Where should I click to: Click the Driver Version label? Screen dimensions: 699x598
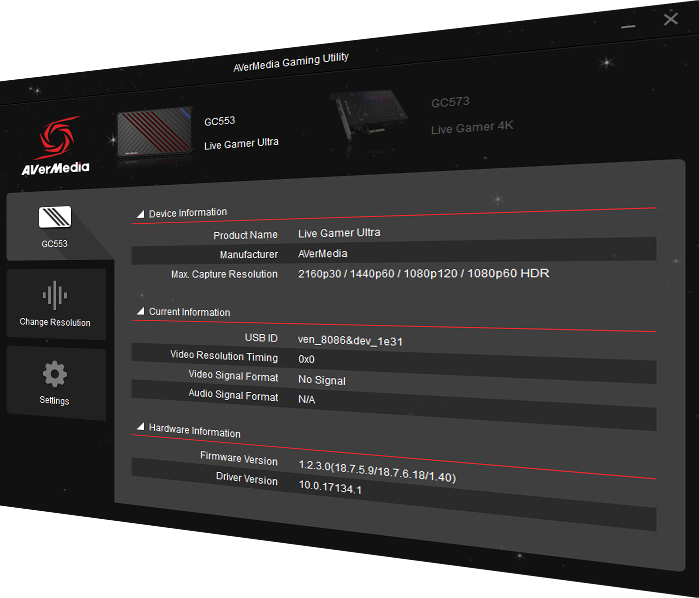pyautogui.click(x=247, y=478)
